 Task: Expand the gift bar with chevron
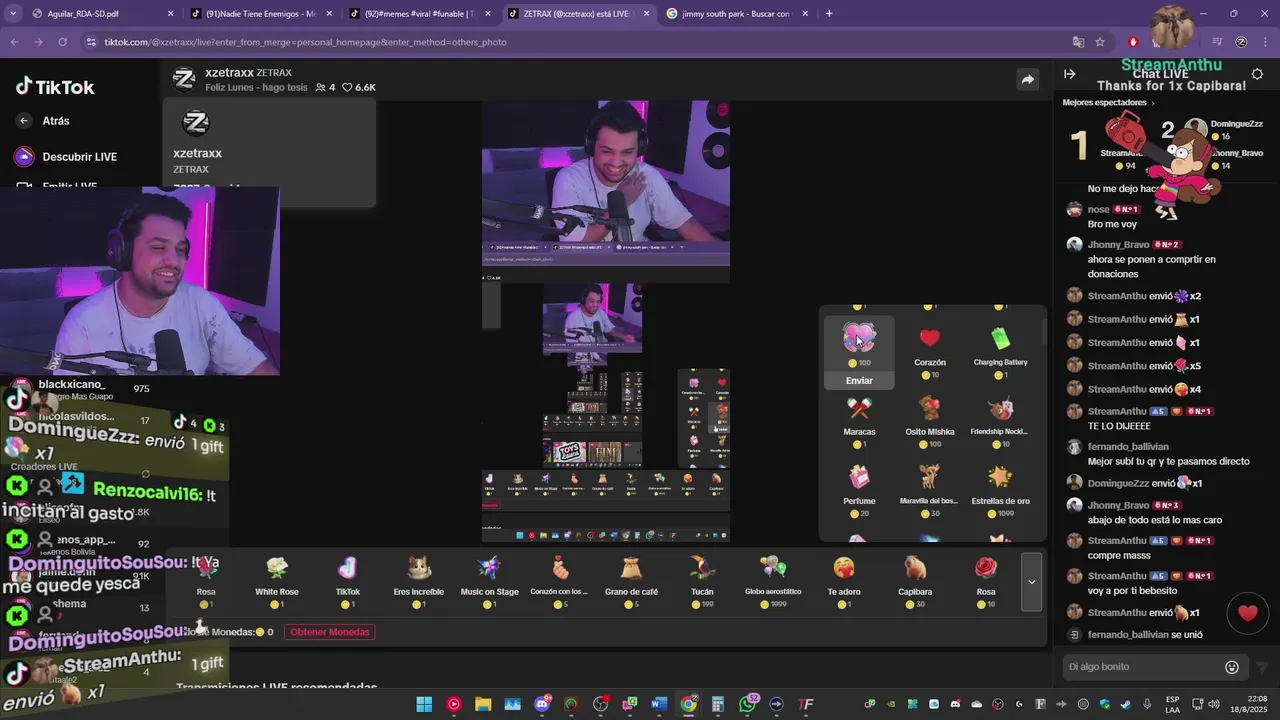[x=1032, y=582]
